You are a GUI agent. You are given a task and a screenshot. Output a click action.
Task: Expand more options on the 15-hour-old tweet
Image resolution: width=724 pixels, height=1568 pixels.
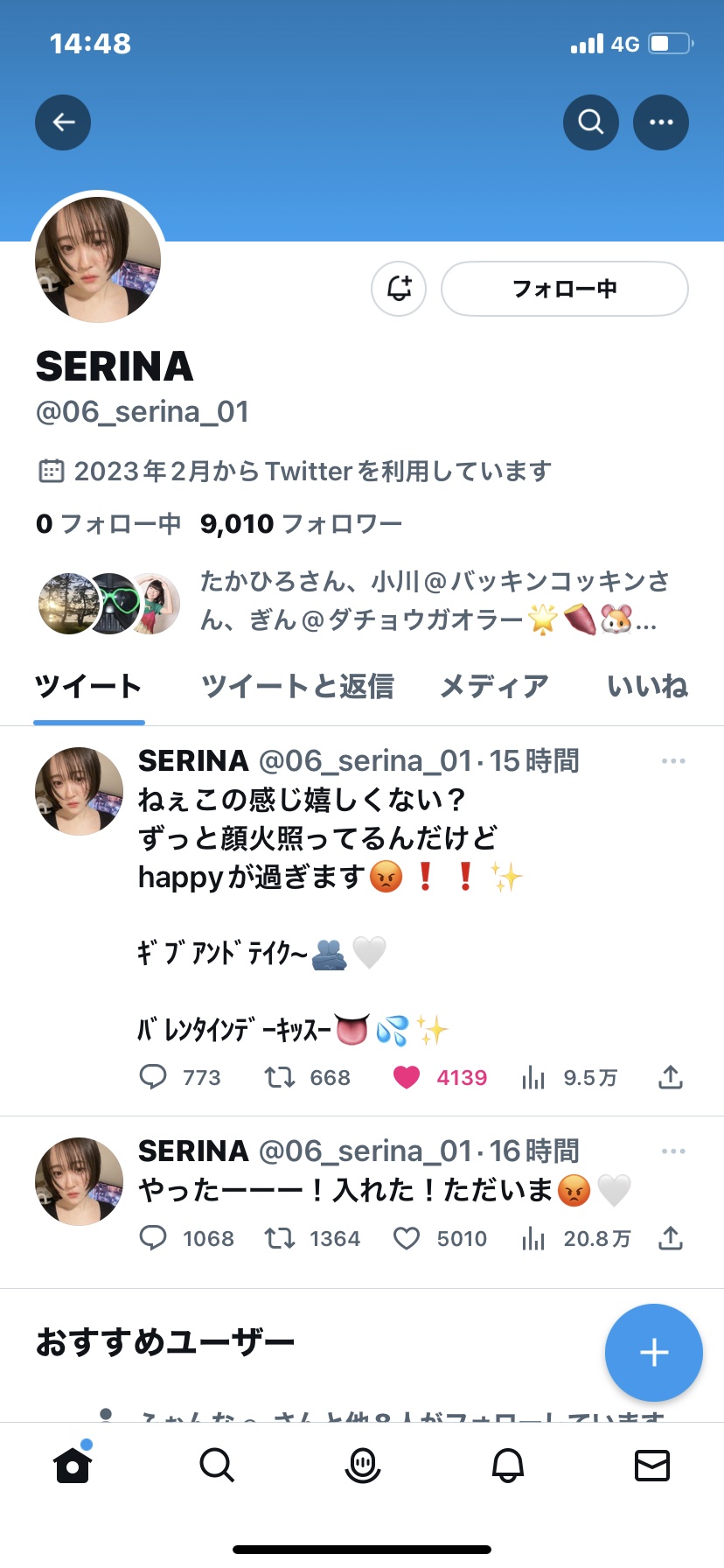pyautogui.click(x=673, y=761)
